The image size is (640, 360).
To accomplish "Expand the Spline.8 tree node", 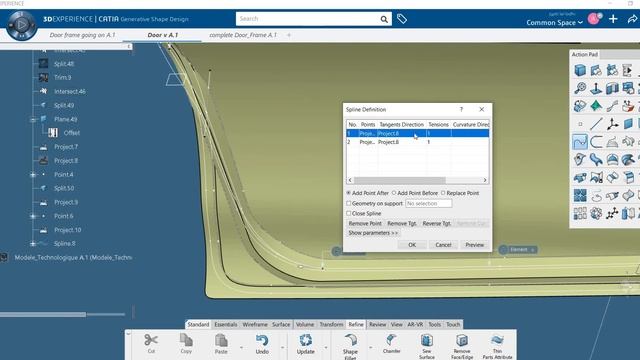I will [x=33, y=243].
